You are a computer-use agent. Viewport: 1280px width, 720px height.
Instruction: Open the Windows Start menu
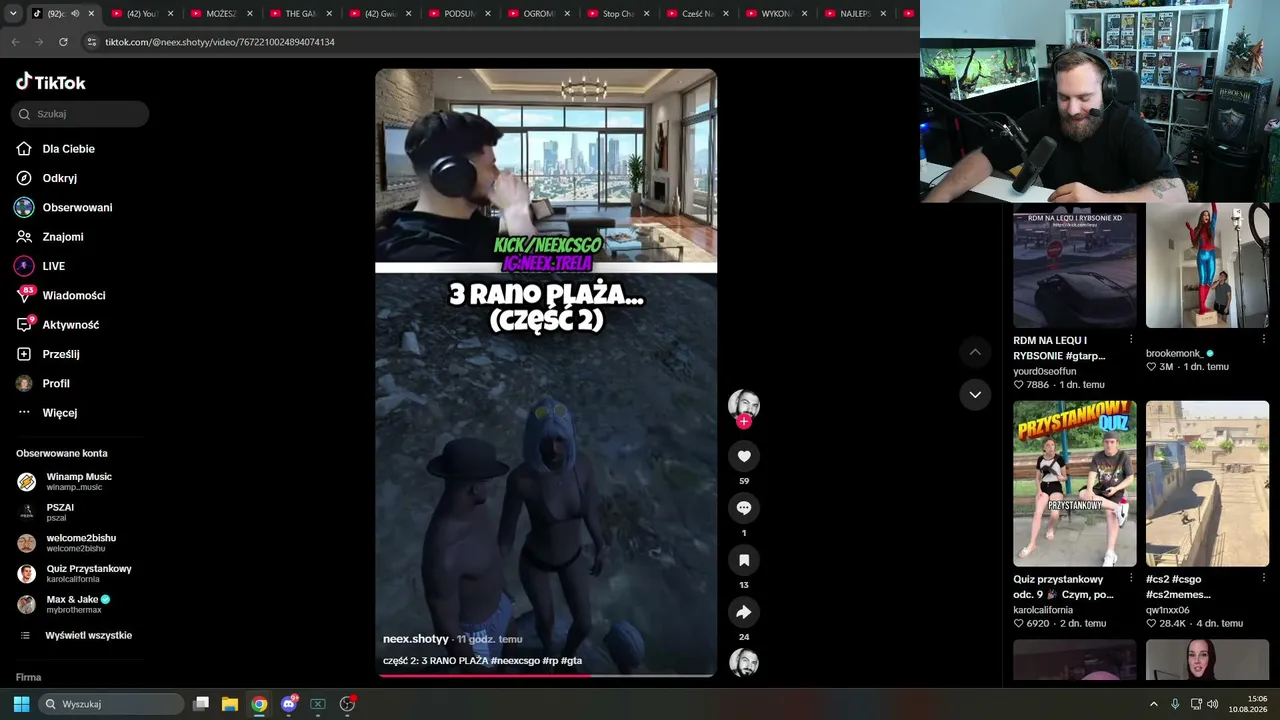pyautogui.click(x=21, y=704)
